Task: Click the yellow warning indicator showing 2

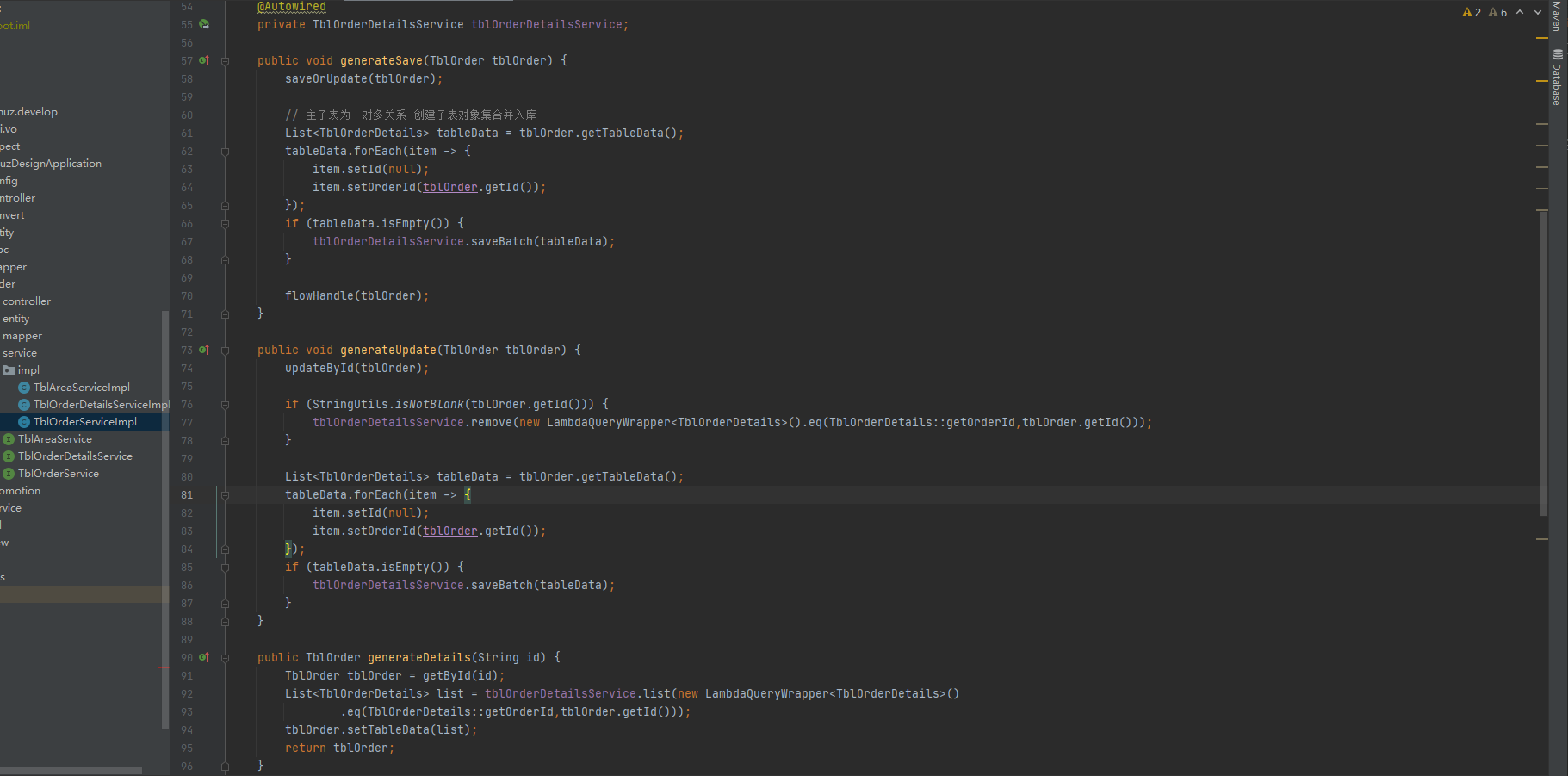Action: (x=1472, y=12)
